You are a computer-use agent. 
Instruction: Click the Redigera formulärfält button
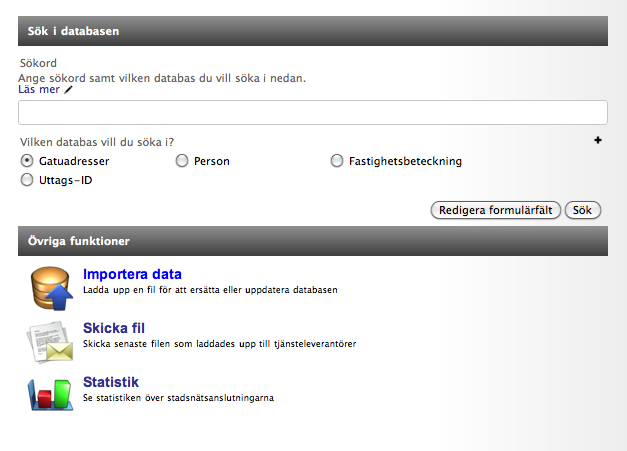tap(495, 210)
